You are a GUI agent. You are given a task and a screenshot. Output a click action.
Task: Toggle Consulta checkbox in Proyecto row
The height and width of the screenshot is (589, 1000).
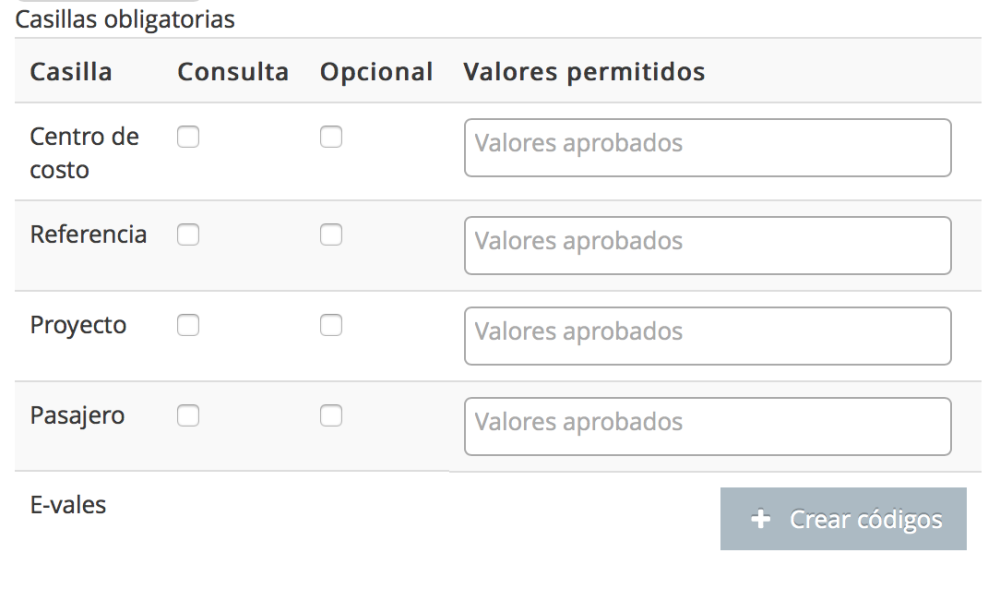point(189,325)
